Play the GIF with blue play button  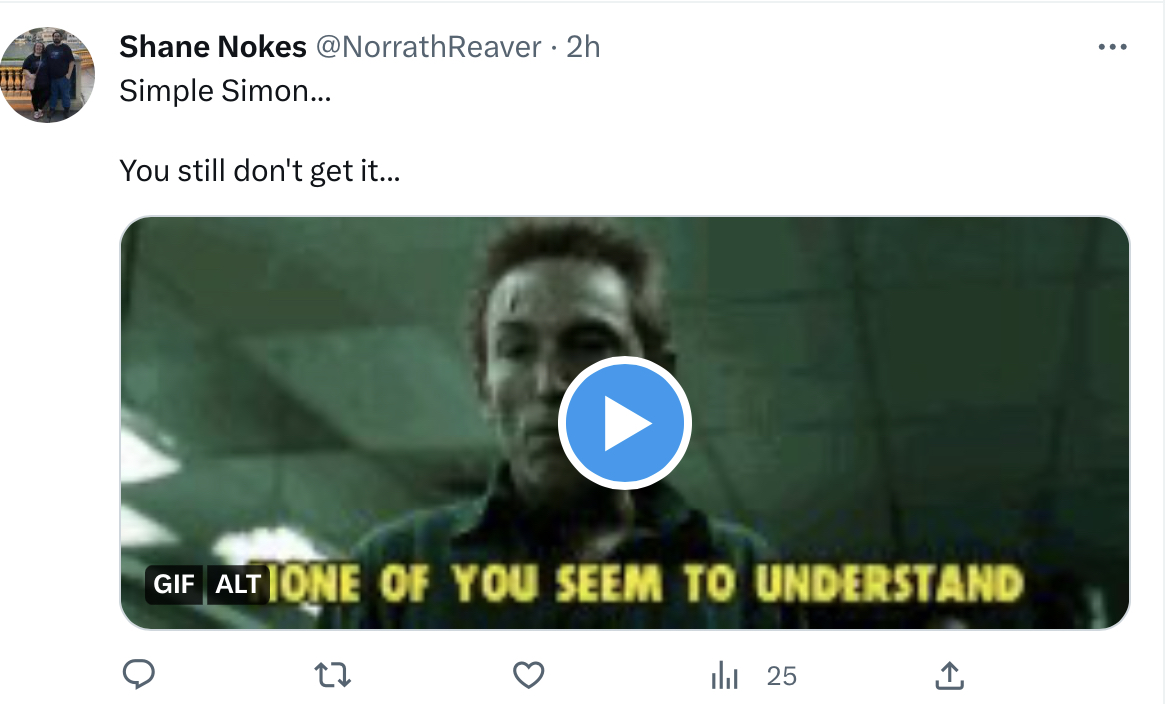[625, 423]
